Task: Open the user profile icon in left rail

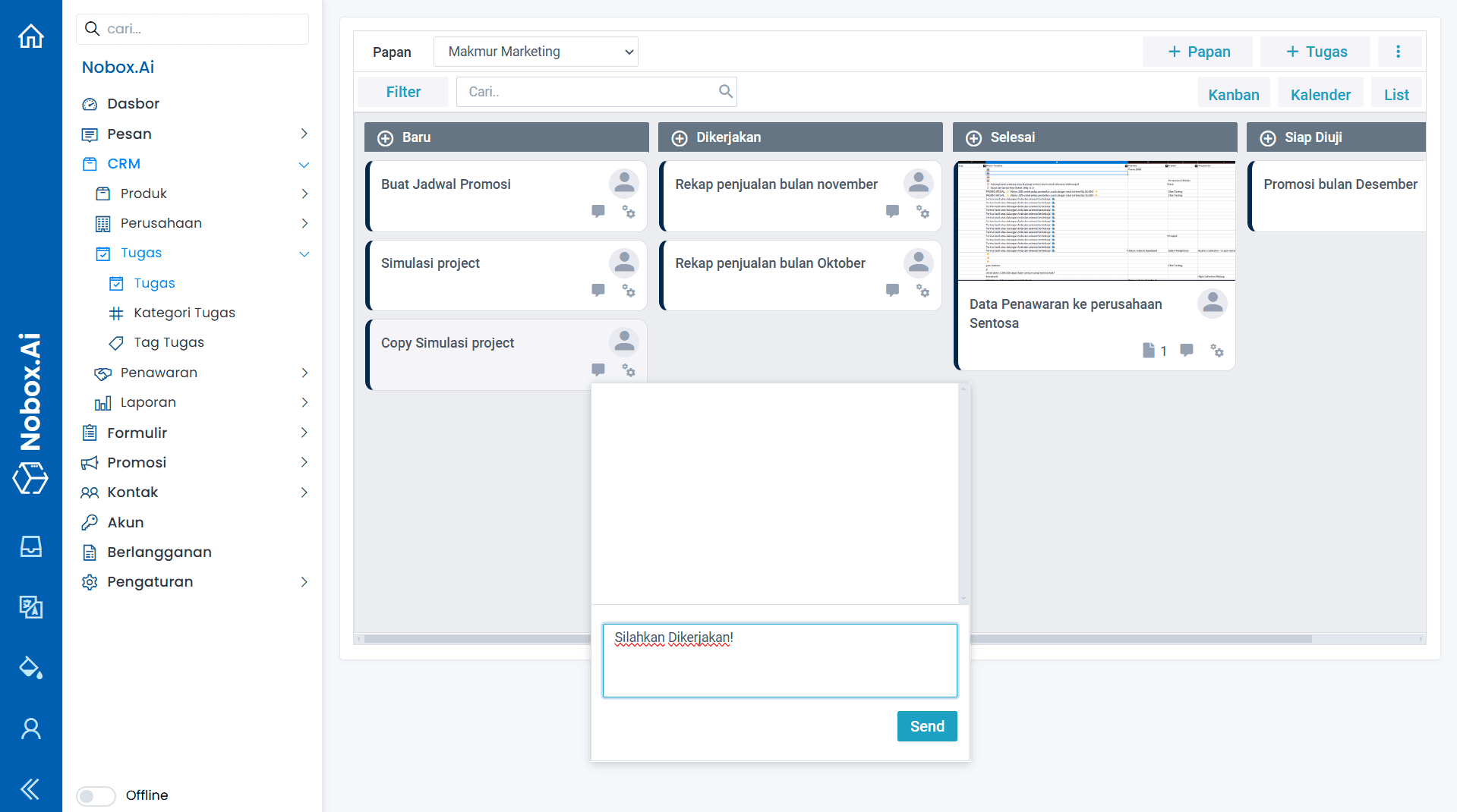Action: (x=31, y=729)
